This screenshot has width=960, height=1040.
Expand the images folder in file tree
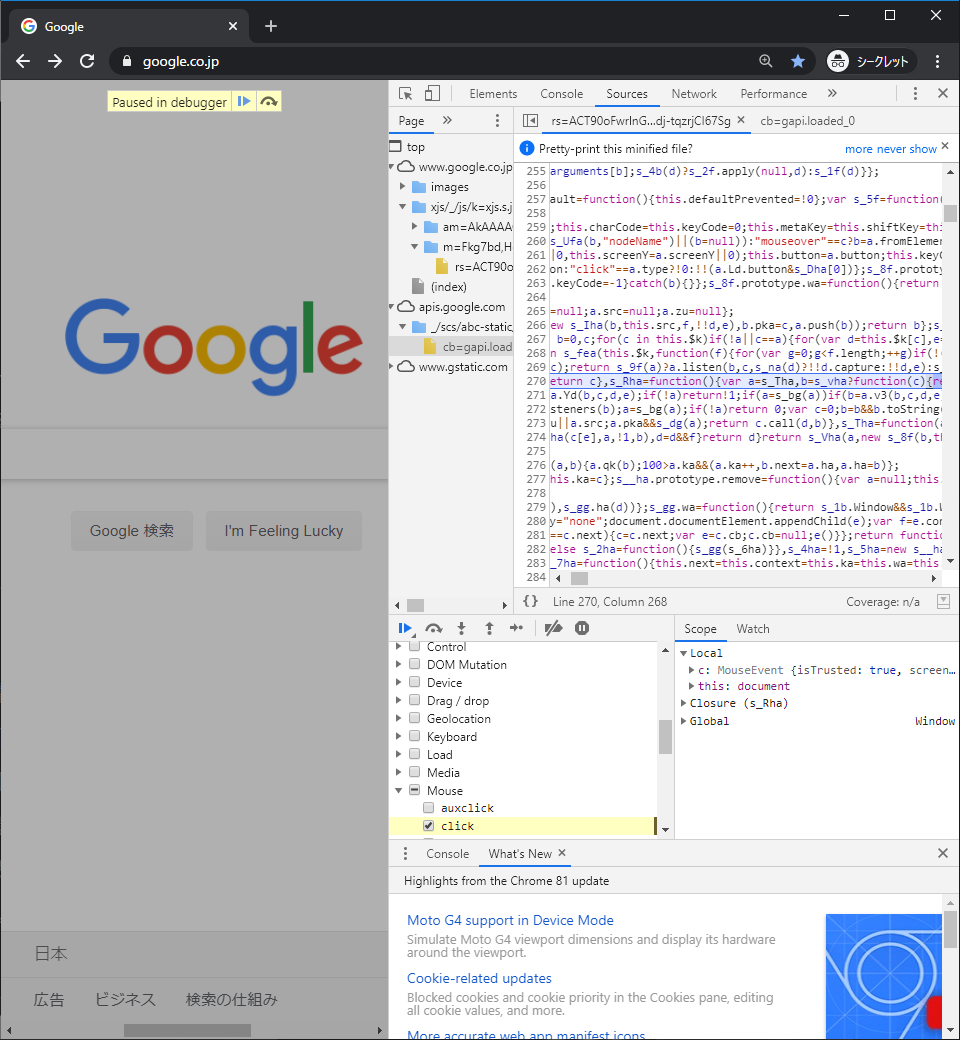click(403, 186)
